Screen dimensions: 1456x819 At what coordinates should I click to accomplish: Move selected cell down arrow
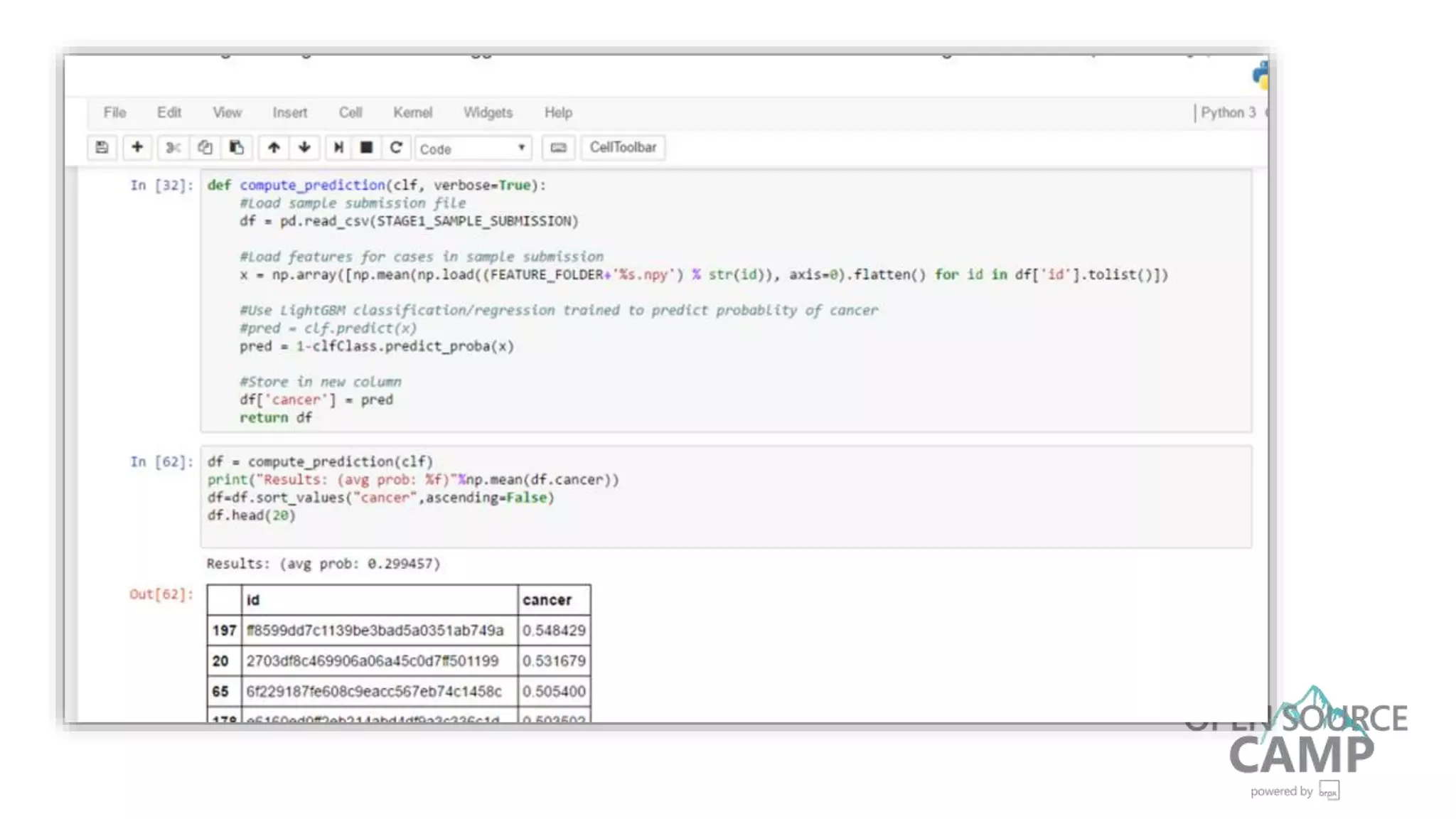304,147
